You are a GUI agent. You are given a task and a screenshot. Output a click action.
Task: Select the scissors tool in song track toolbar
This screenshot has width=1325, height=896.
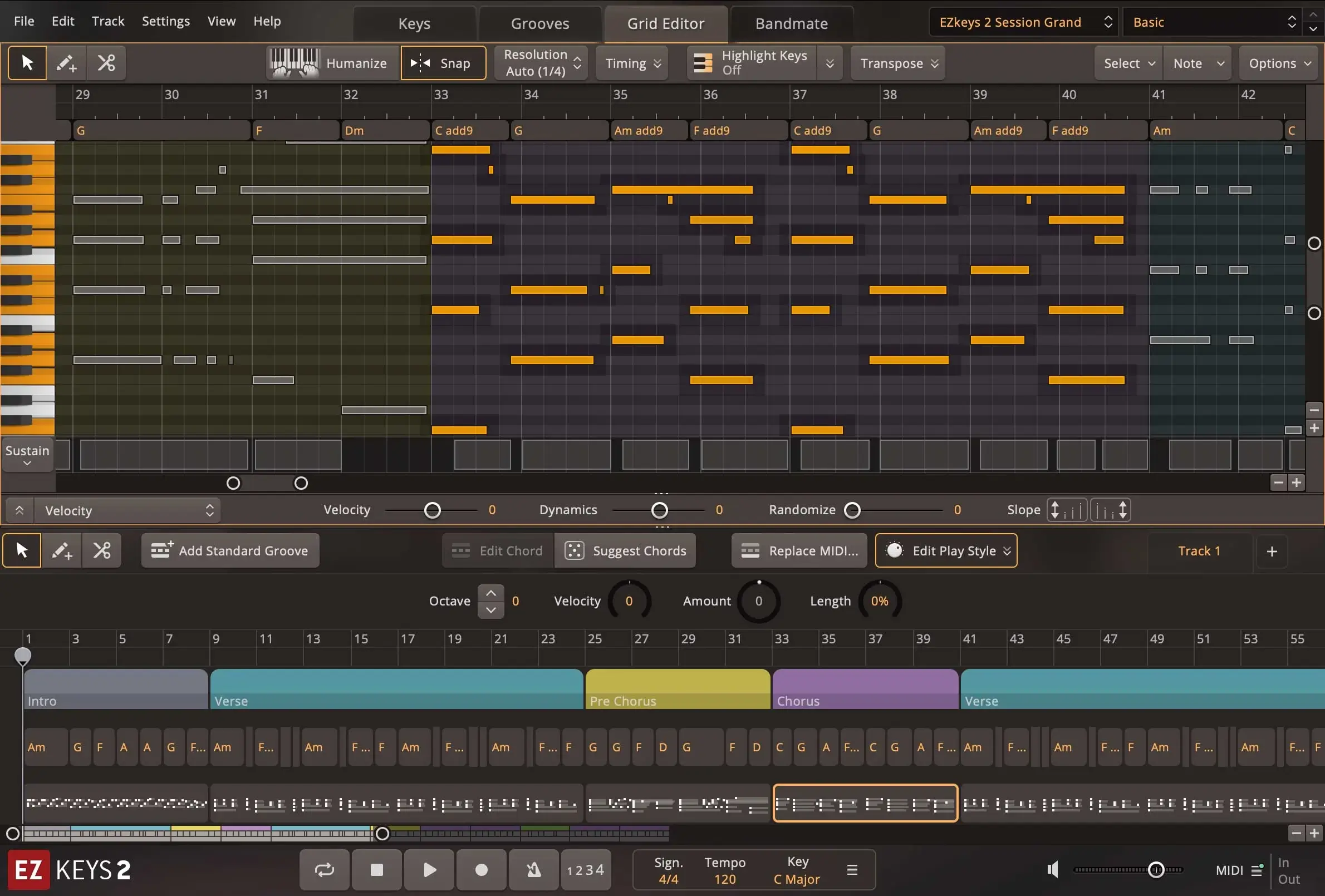coord(102,550)
